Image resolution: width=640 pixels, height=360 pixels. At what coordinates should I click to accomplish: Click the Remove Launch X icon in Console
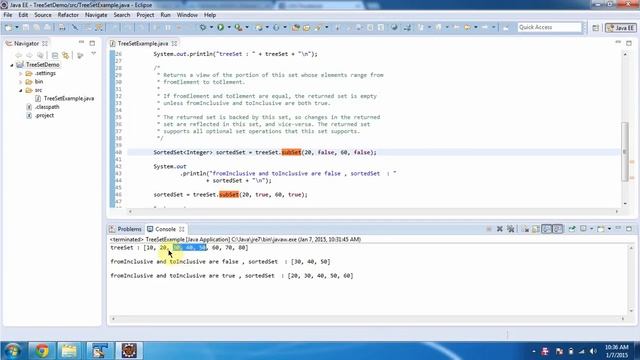[x=500, y=229]
